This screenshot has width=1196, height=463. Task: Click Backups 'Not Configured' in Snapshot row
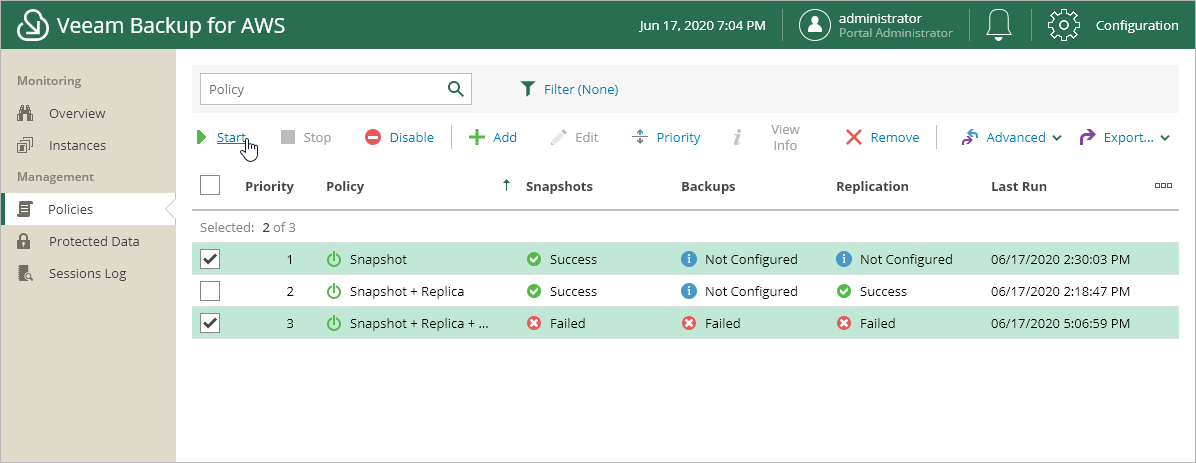751,259
